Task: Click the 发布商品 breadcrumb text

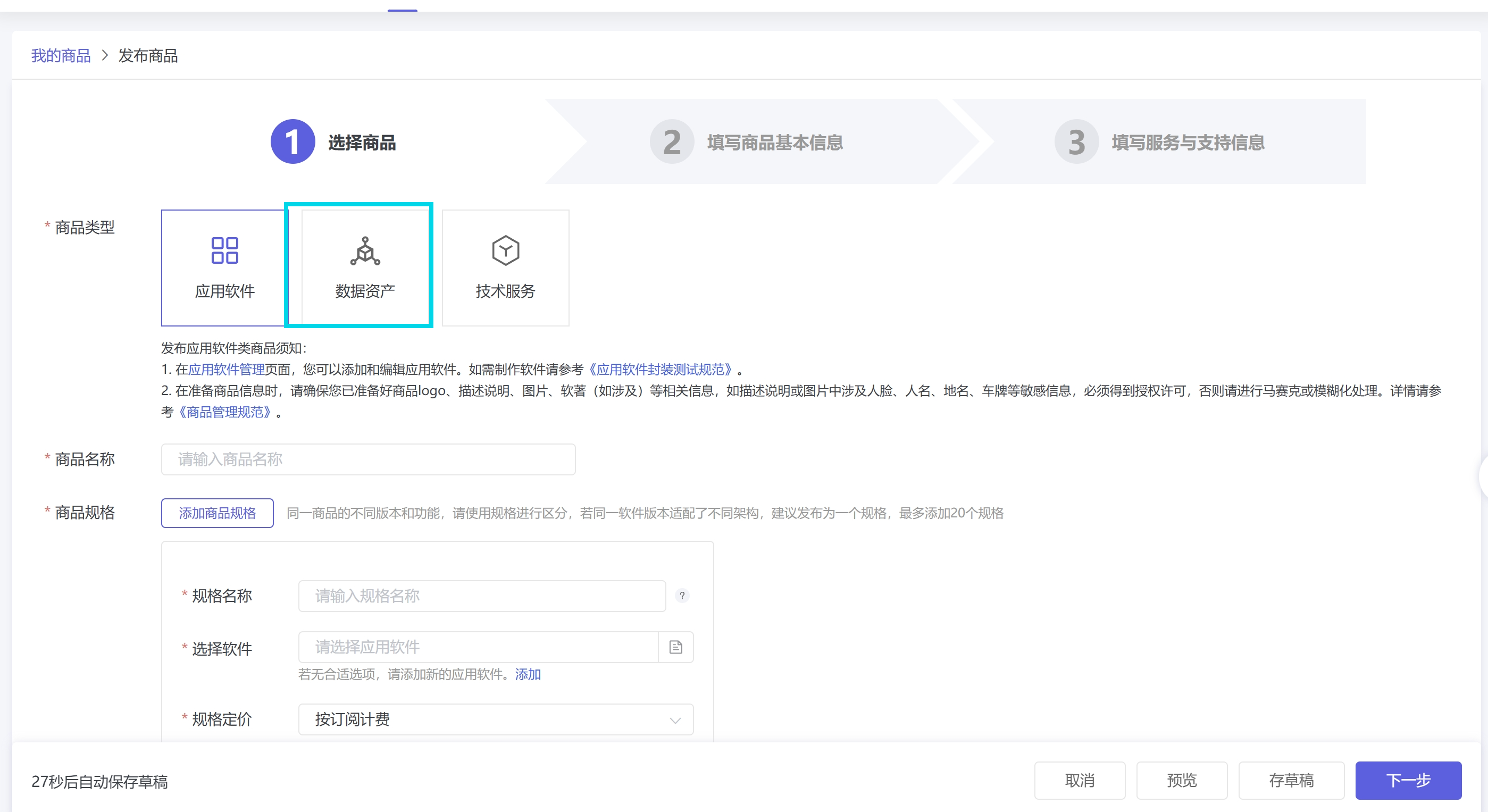Action: [148, 55]
